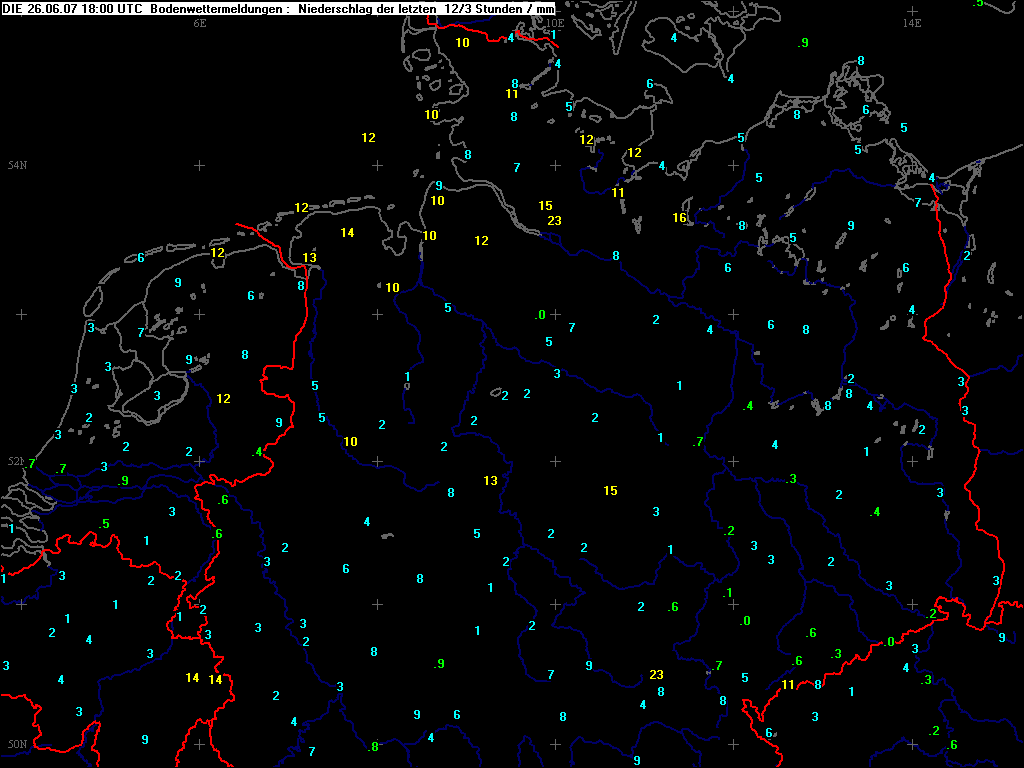Select the yellow 15 below yellow 13
The image size is (1024, 768).
610,490
